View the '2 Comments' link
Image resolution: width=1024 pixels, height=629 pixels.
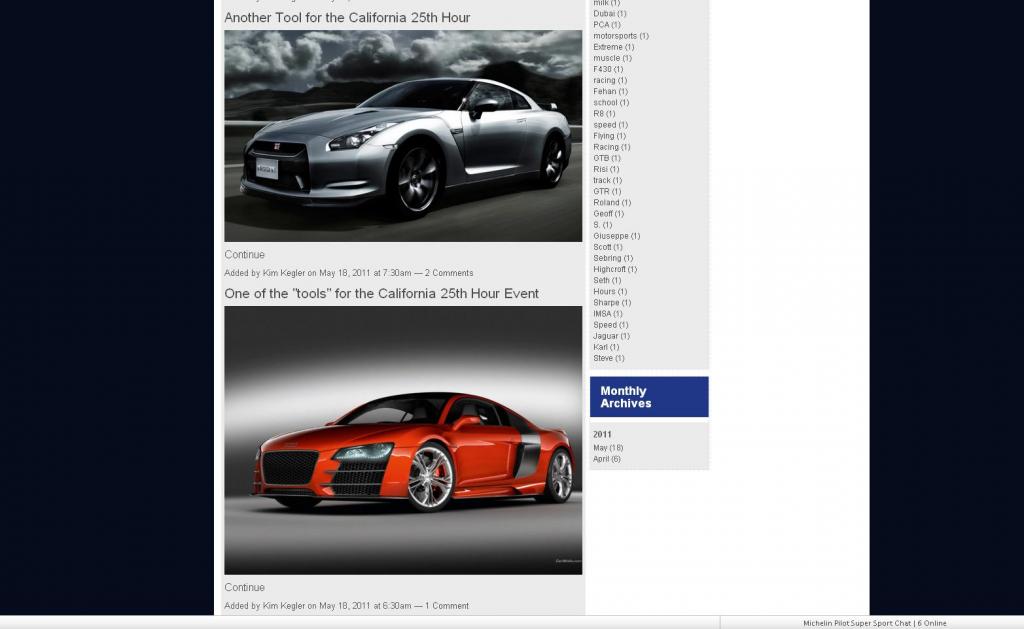(449, 273)
